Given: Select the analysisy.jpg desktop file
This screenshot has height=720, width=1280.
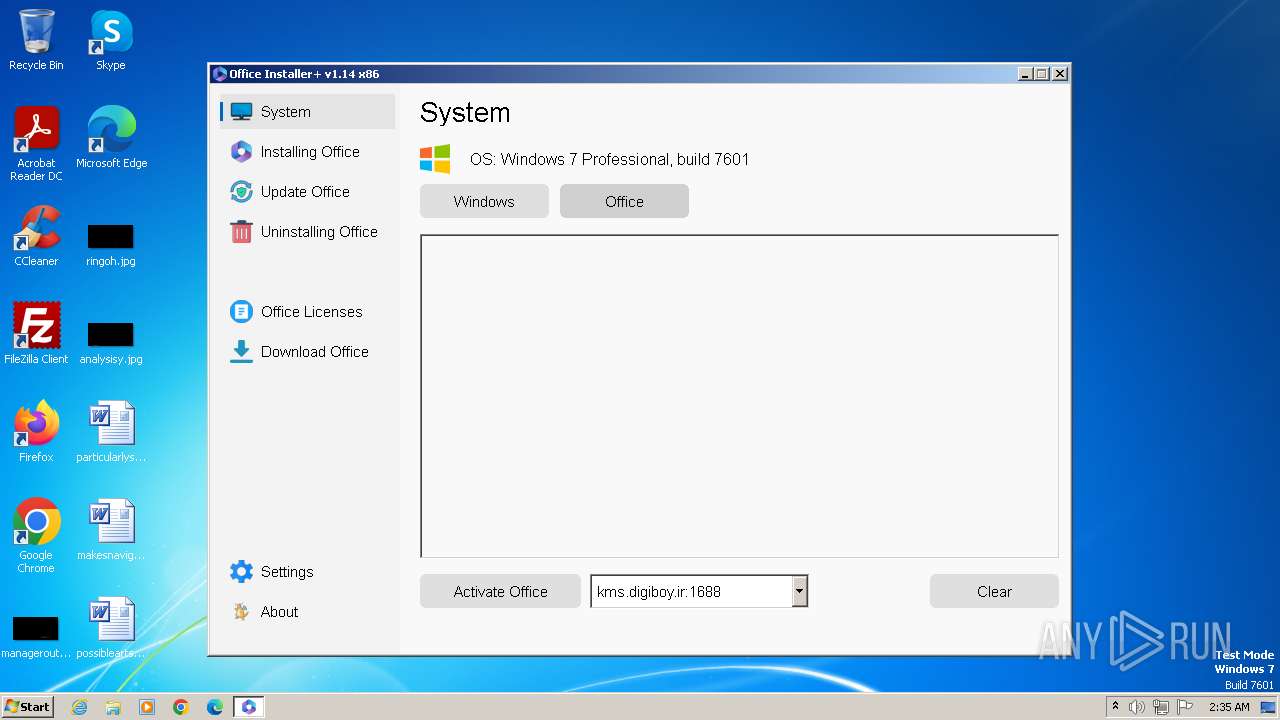Looking at the screenshot, I should (111, 342).
